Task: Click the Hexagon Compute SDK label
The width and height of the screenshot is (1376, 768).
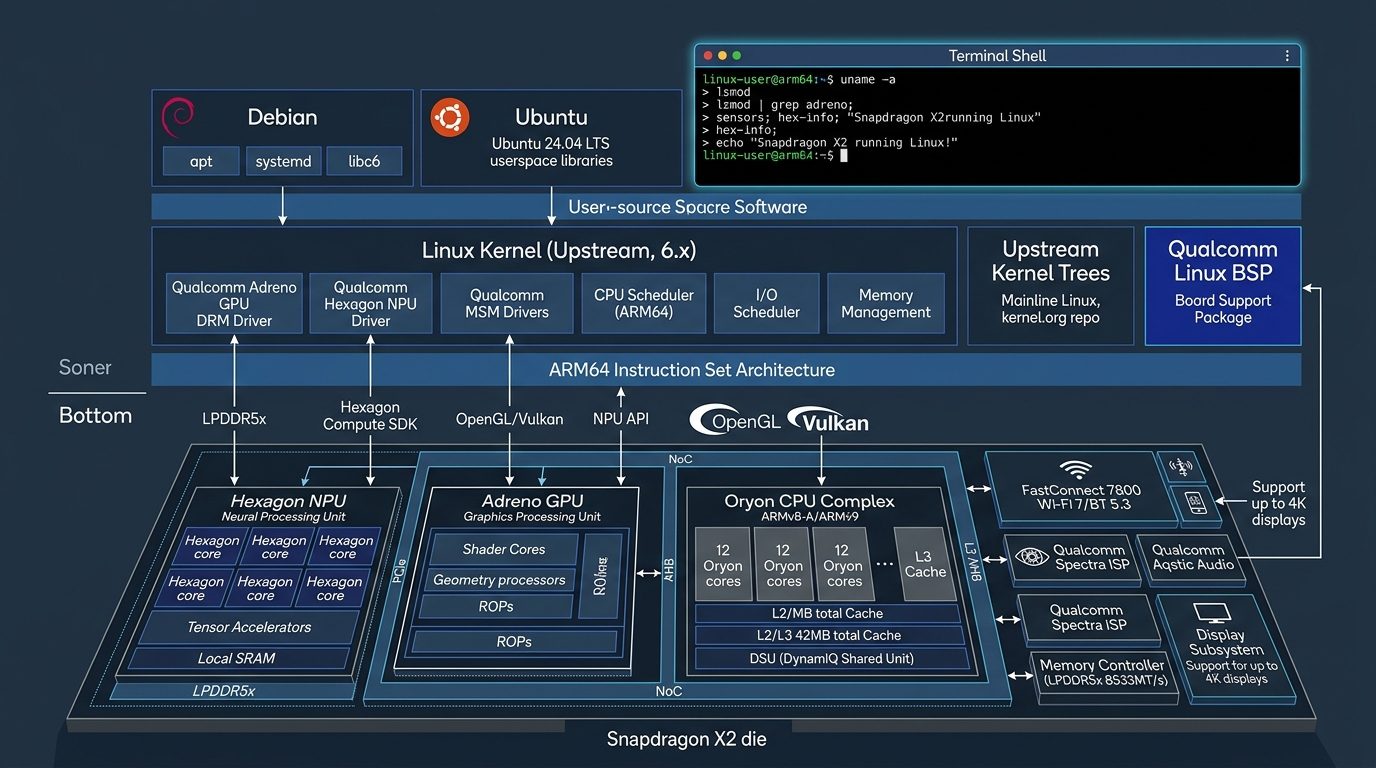Action: click(369, 416)
